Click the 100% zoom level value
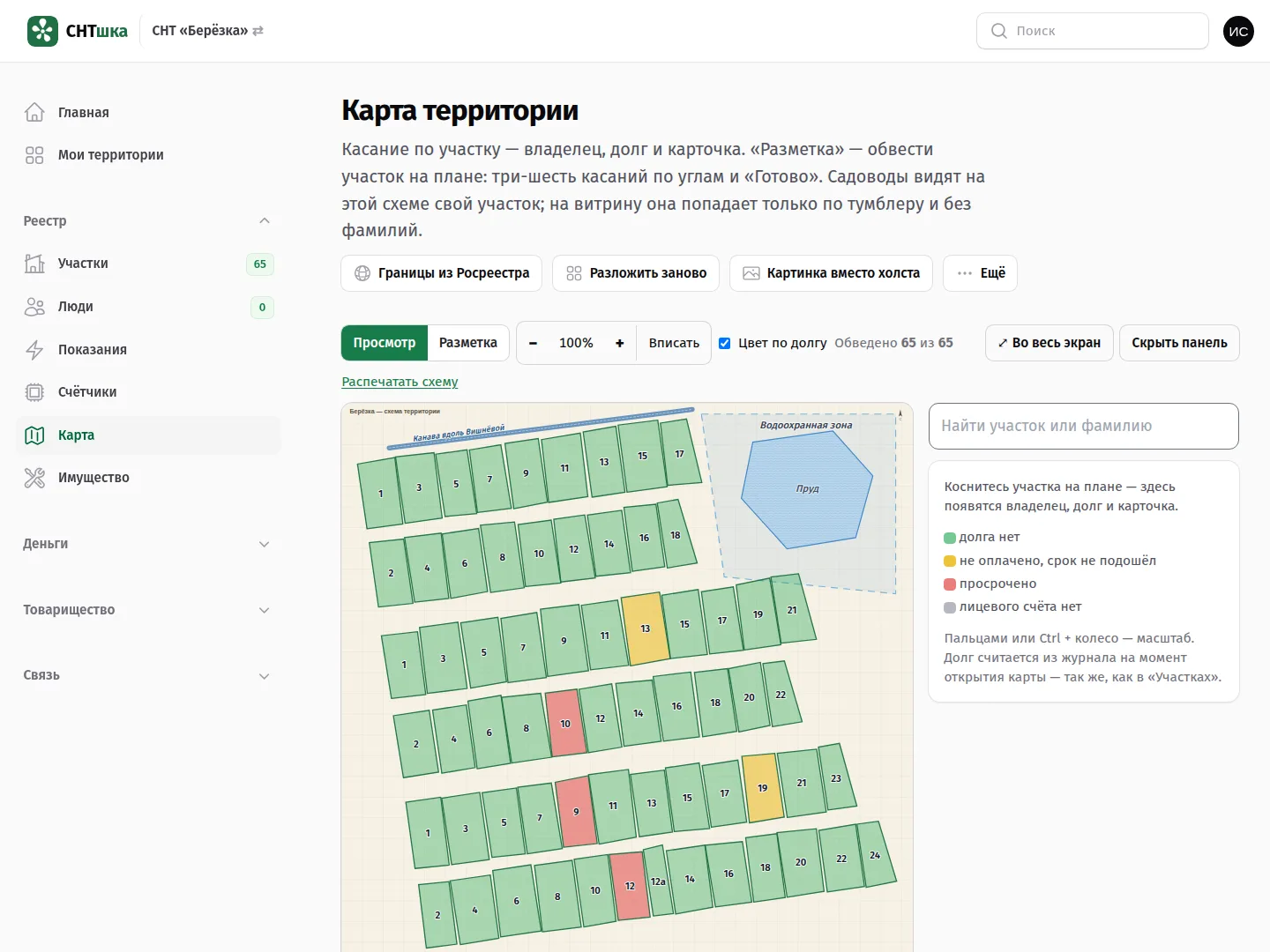 coord(576,343)
